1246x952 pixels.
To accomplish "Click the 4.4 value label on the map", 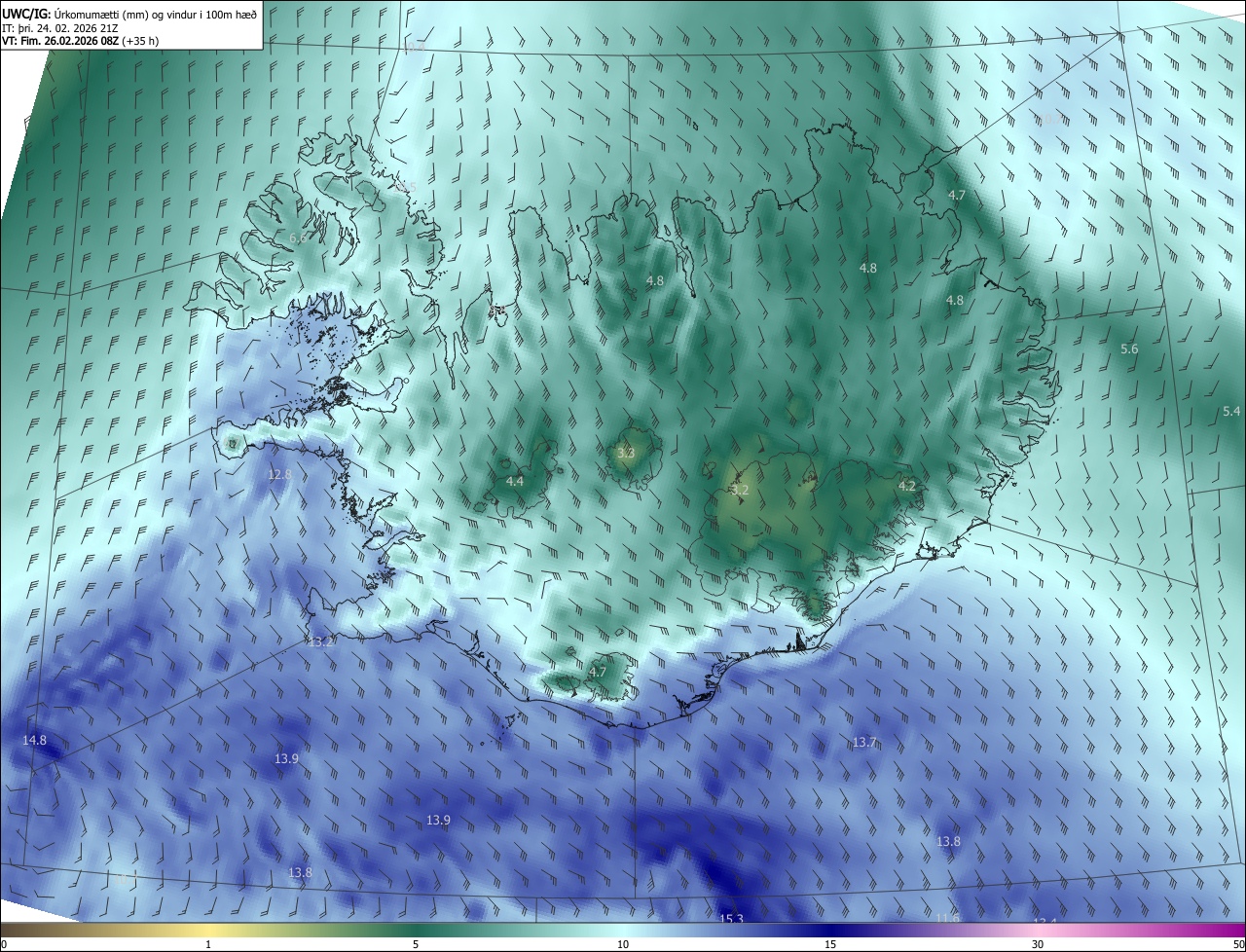I will 515,482.
